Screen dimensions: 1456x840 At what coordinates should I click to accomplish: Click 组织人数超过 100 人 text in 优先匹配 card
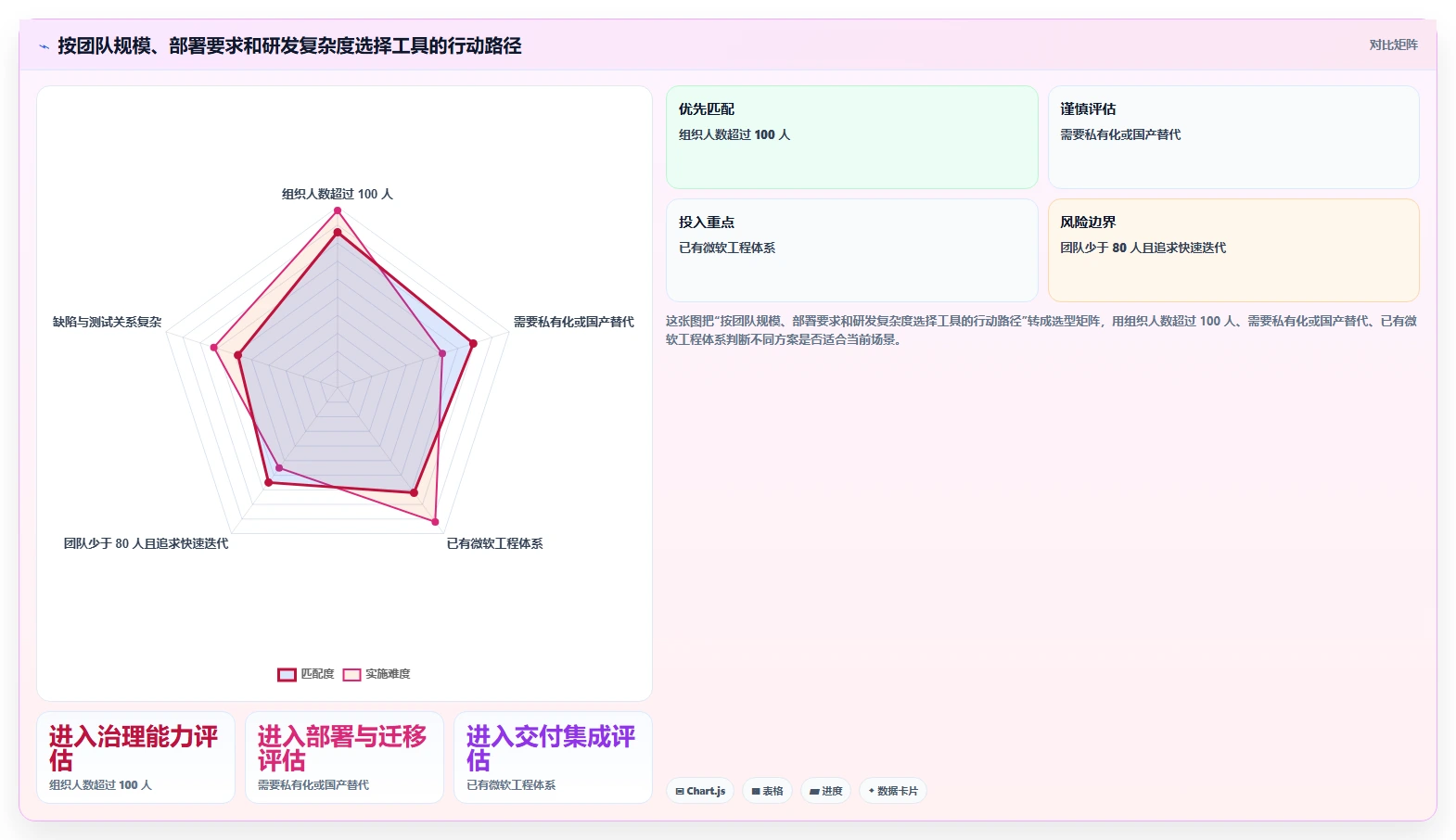click(734, 134)
